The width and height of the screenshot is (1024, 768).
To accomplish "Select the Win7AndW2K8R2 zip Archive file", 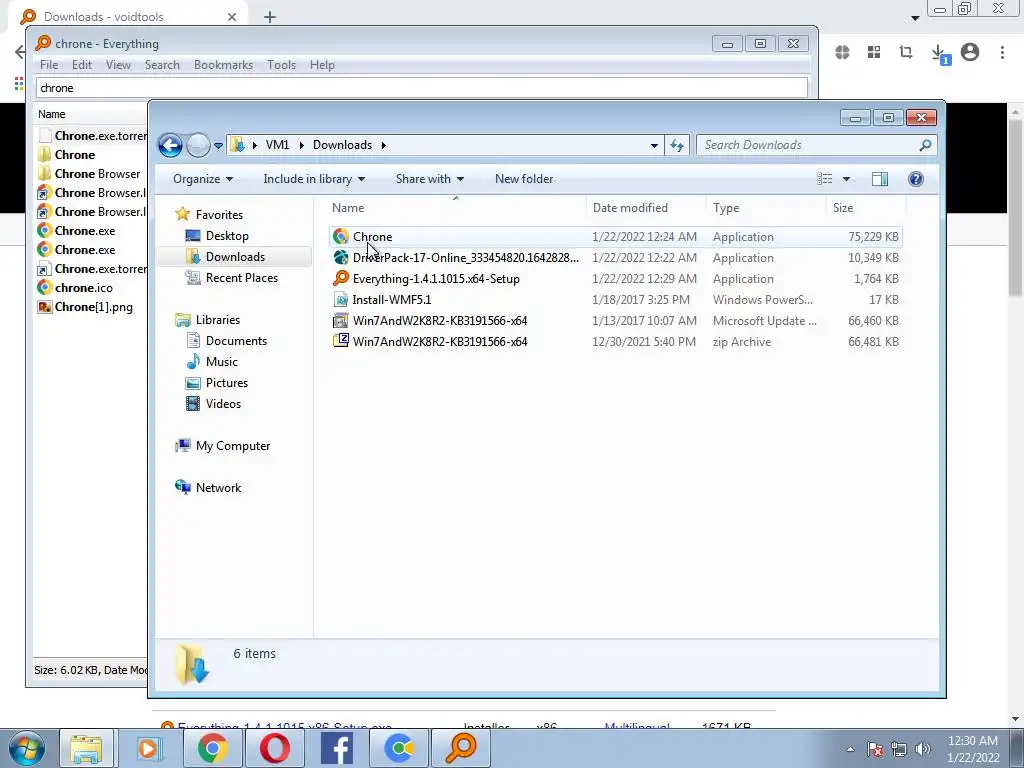I will [615, 342].
